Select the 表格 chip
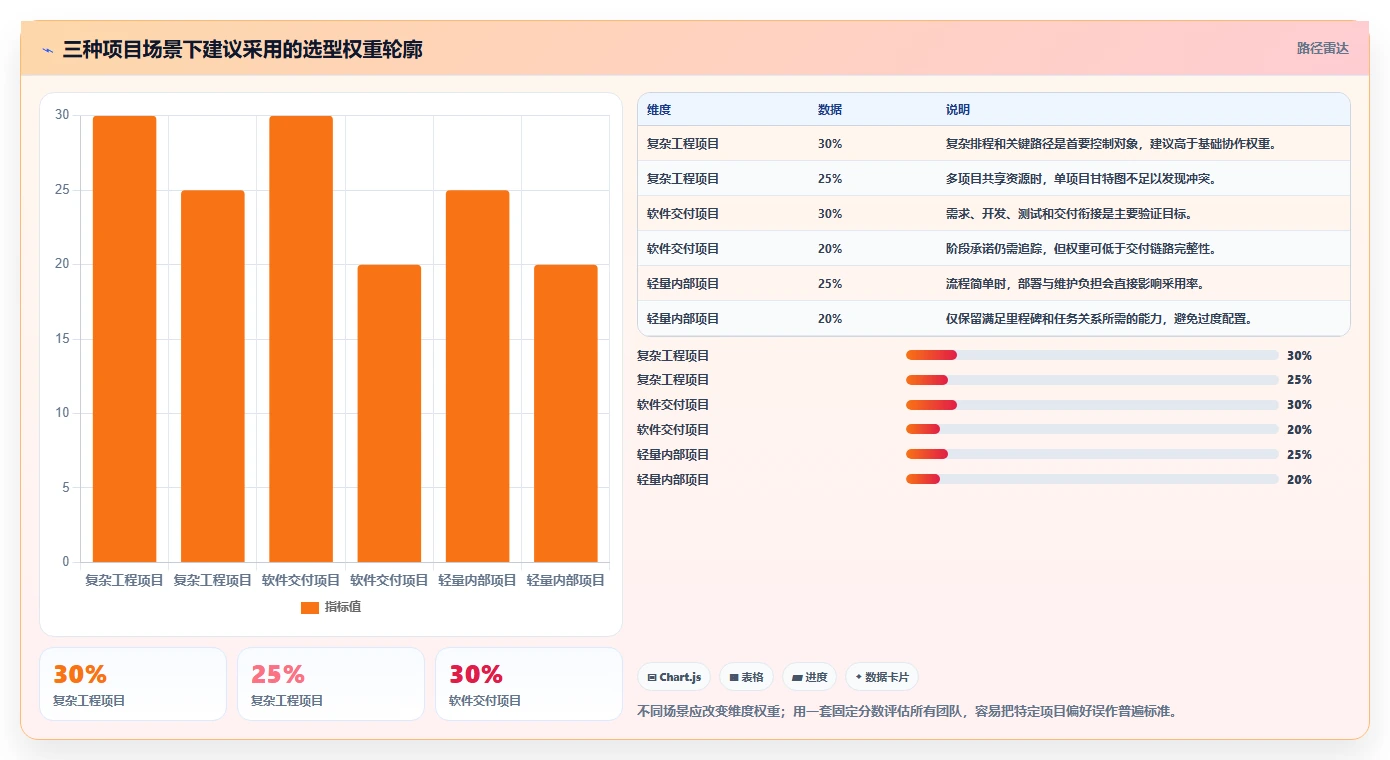The image size is (1390, 760). [x=746, y=677]
